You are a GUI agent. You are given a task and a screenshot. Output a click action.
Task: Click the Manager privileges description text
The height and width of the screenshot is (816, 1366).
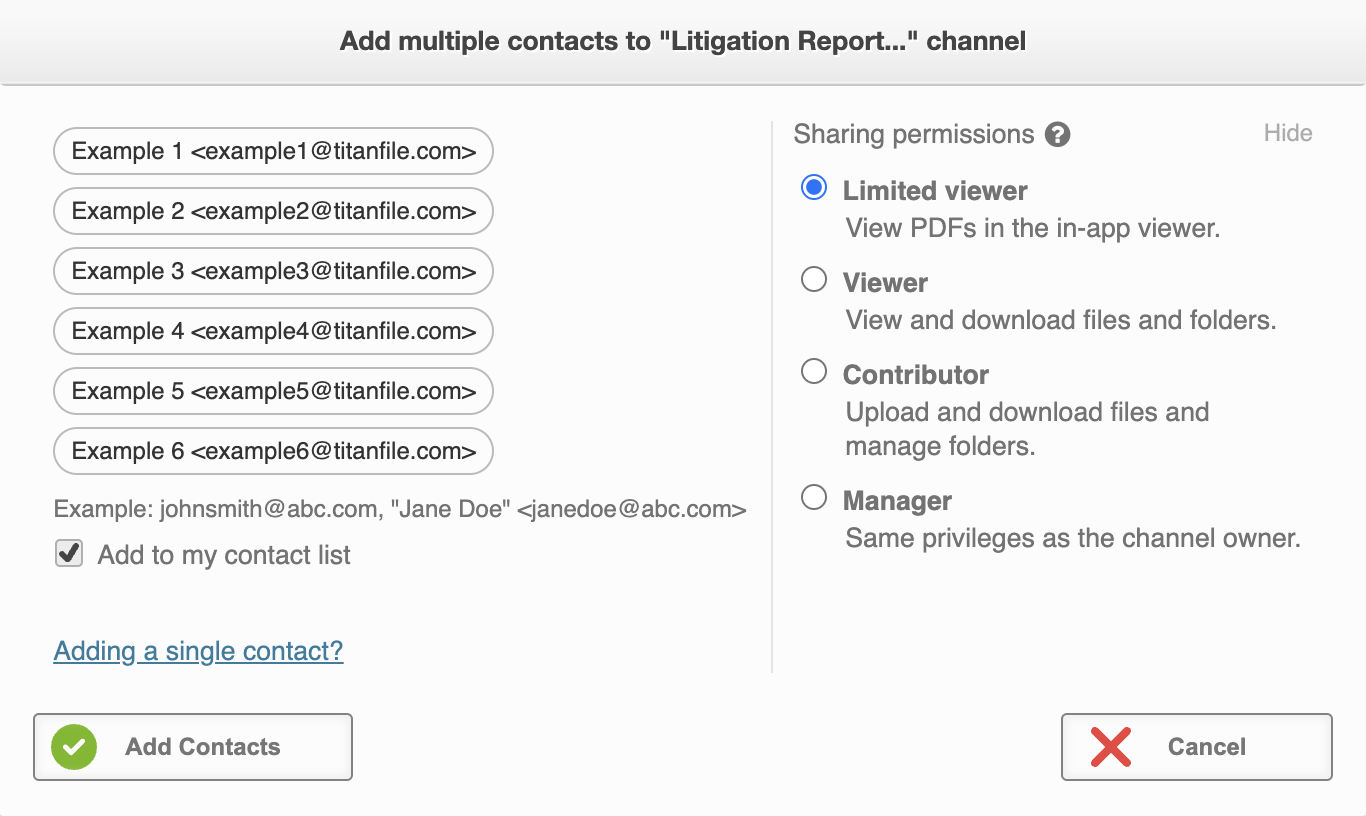[x=1072, y=538]
